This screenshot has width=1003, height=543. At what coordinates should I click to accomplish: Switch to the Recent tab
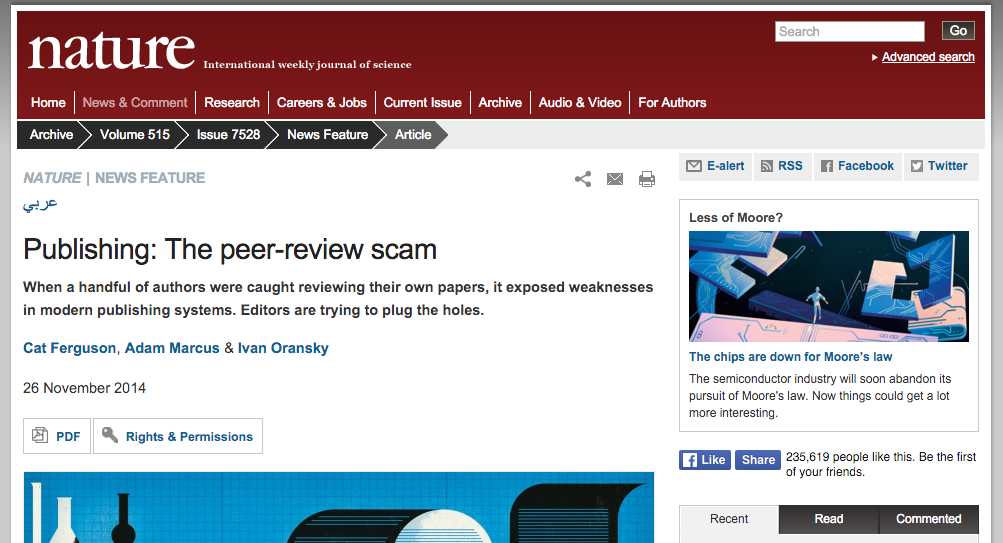click(729, 519)
